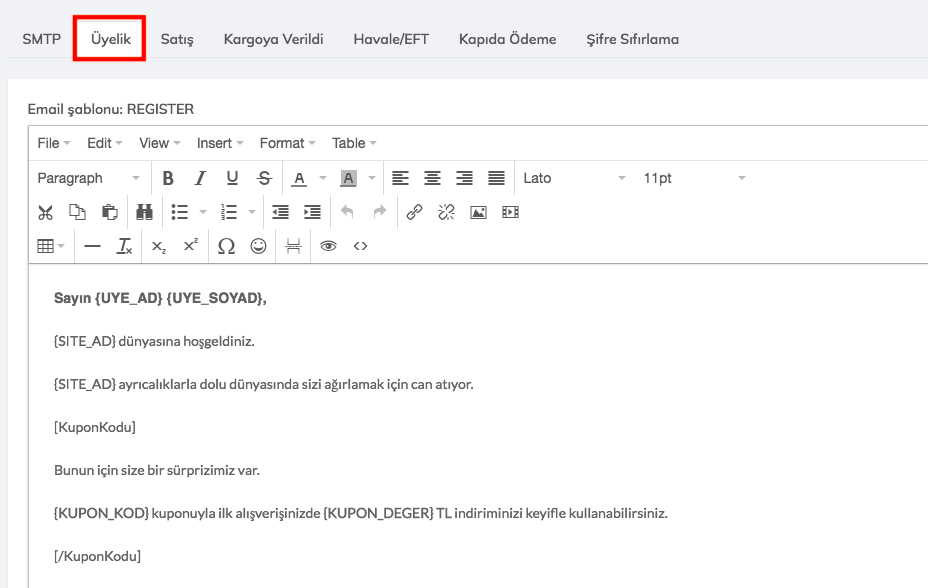Image resolution: width=928 pixels, height=588 pixels.
Task: Open the special character Omega icon
Action: coord(226,246)
